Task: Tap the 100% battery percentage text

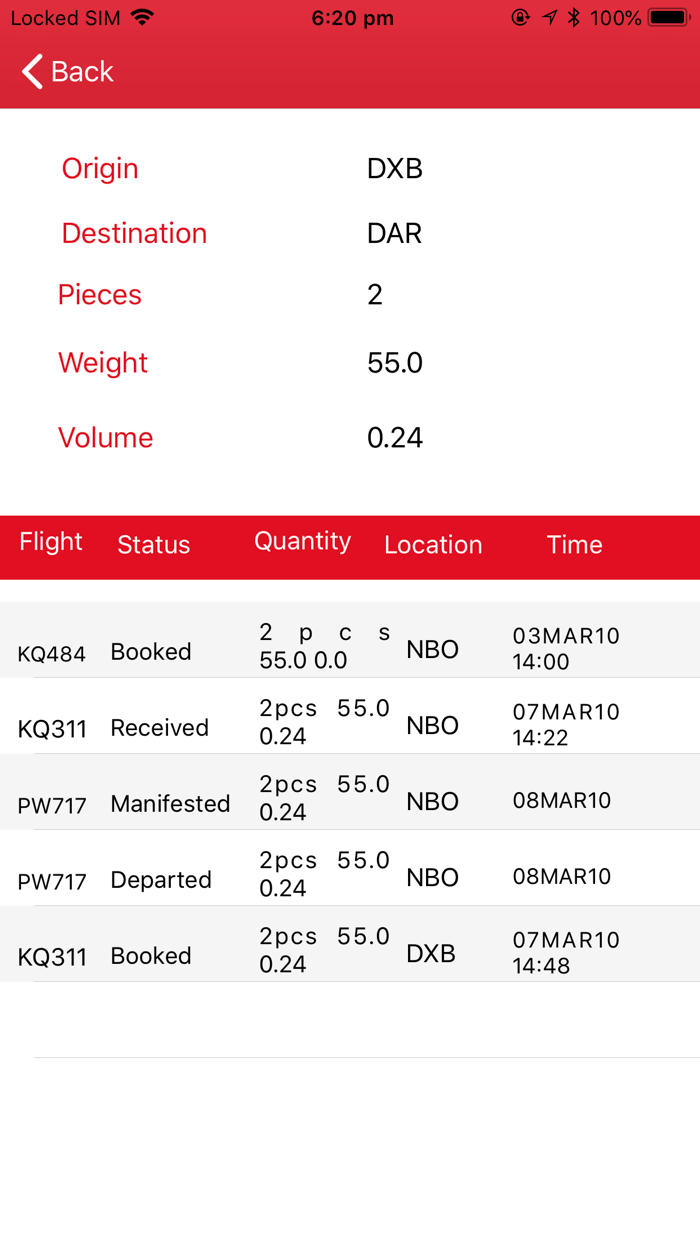Action: [x=618, y=17]
